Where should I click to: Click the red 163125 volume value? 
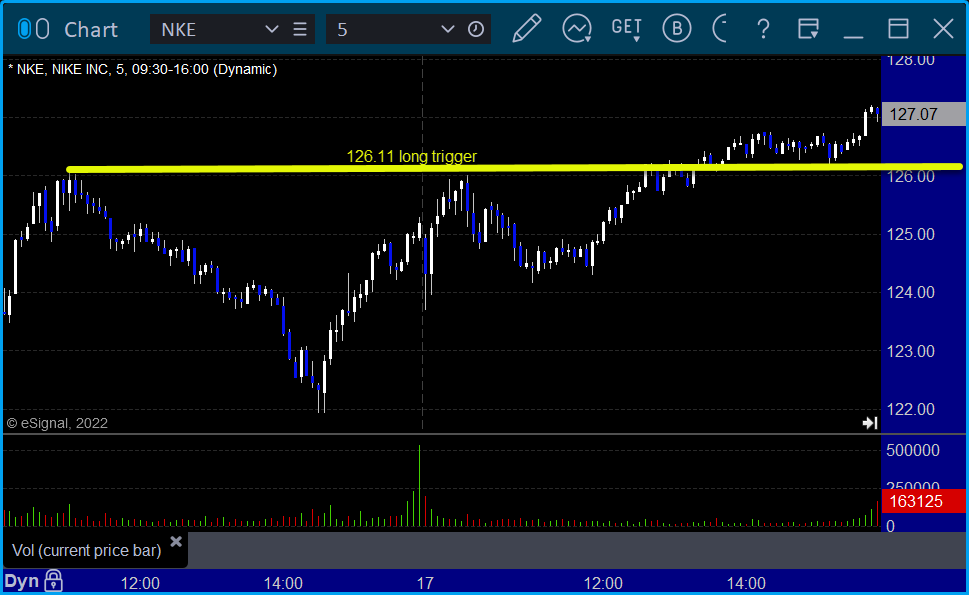point(923,501)
